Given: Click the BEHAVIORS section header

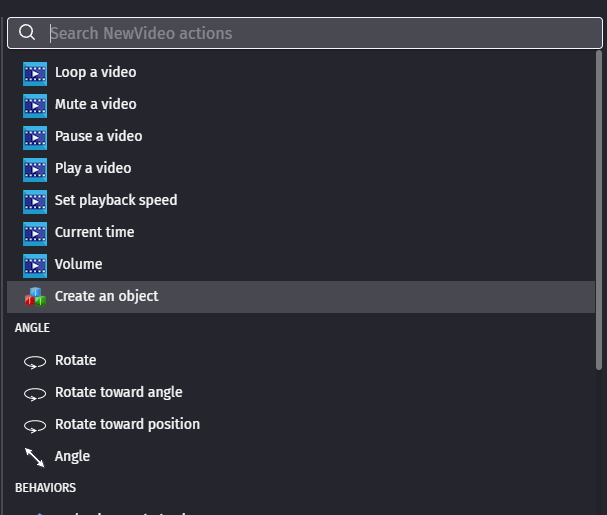Looking at the screenshot, I should tap(45, 488).
